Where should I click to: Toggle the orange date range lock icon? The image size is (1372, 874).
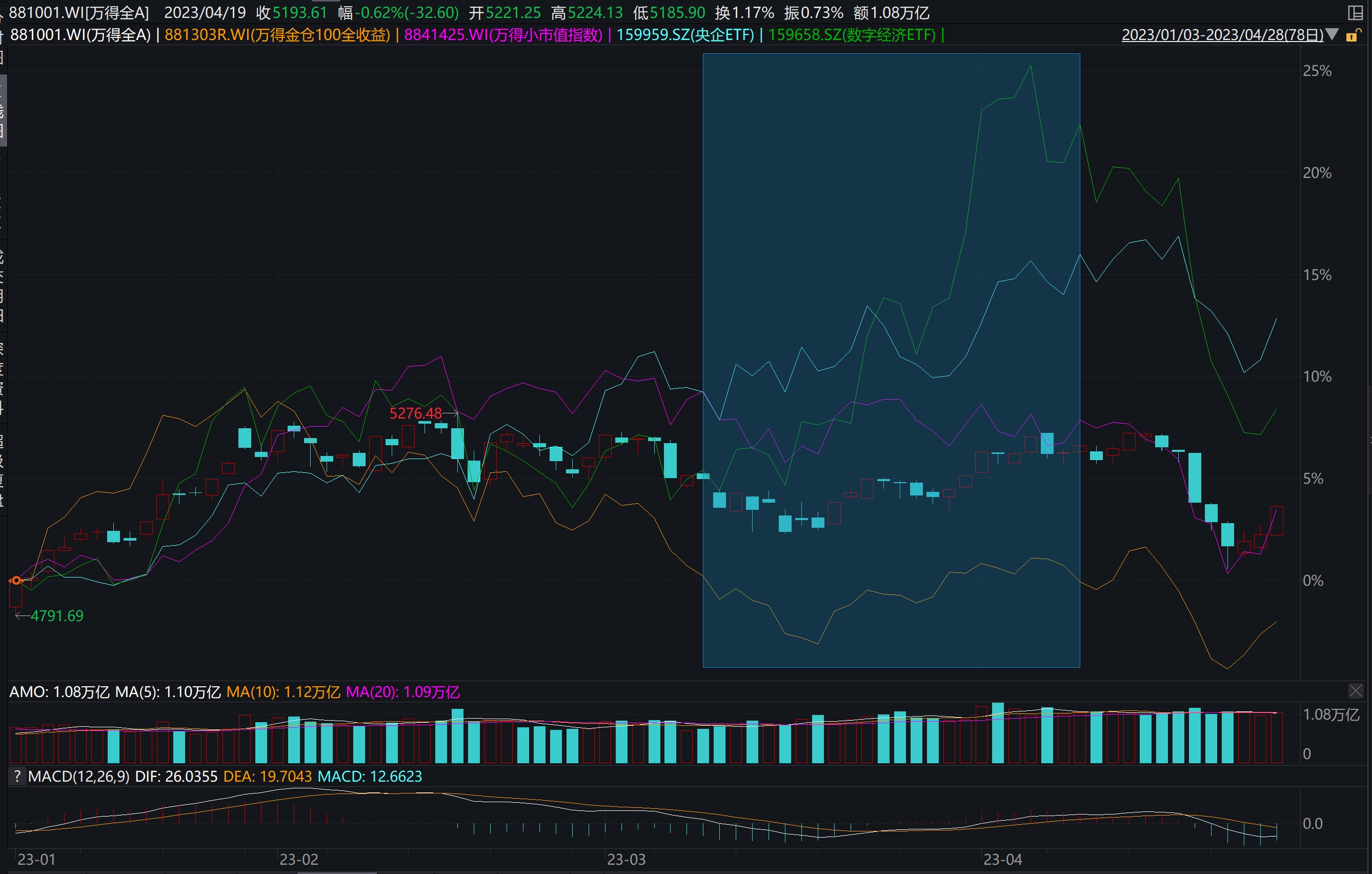point(1351,36)
